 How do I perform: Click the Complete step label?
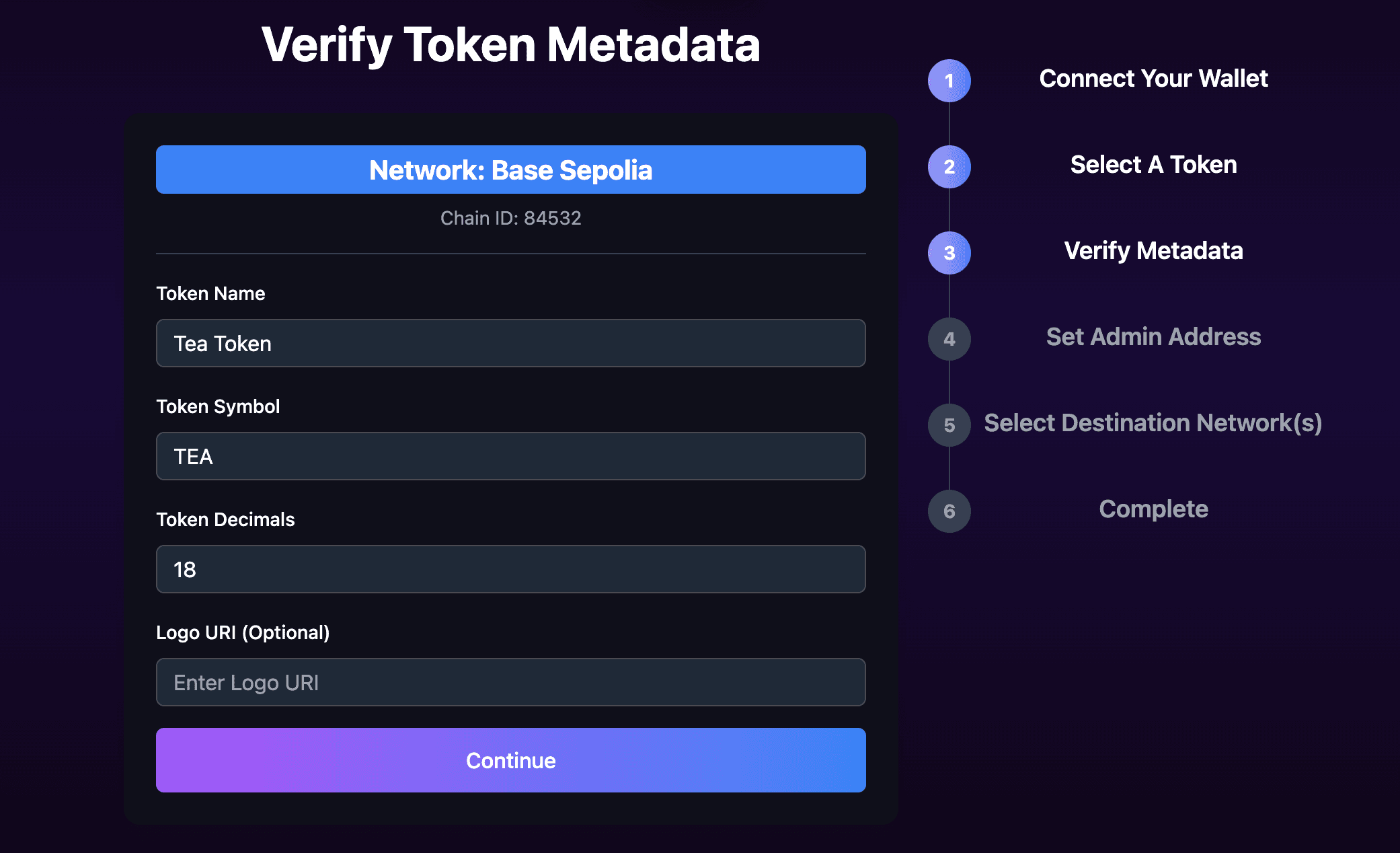(1153, 509)
